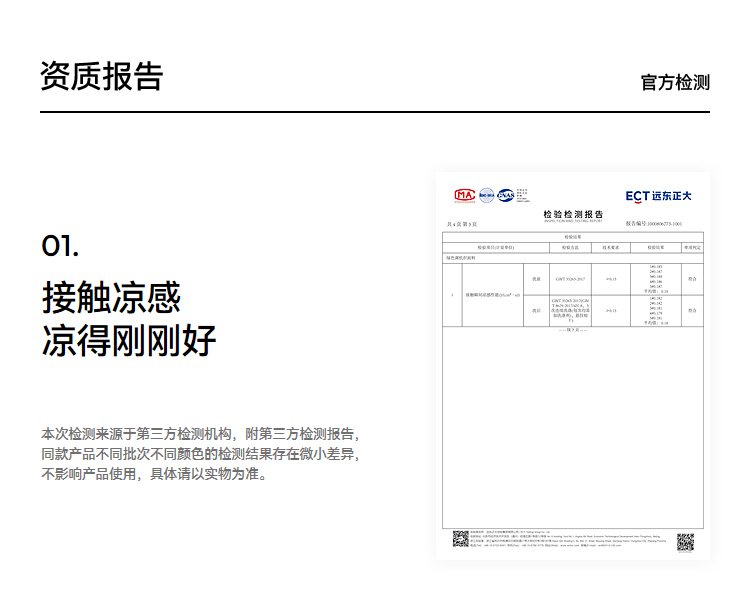Click the 洗后 test results row
This screenshot has width=750, height=595.
(x=572, y=311)
